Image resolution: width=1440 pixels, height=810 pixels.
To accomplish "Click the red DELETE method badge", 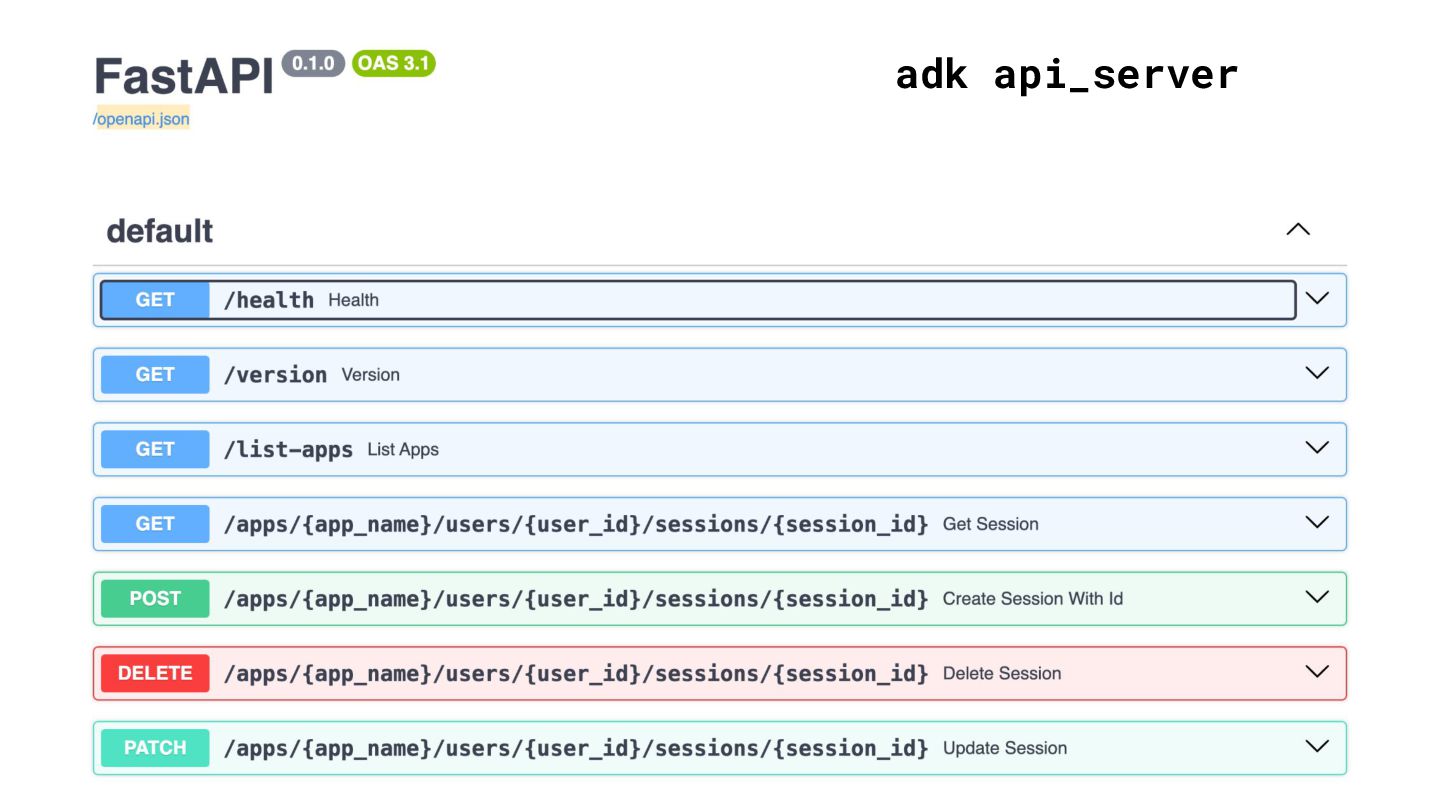I will (x=155, y=673).
